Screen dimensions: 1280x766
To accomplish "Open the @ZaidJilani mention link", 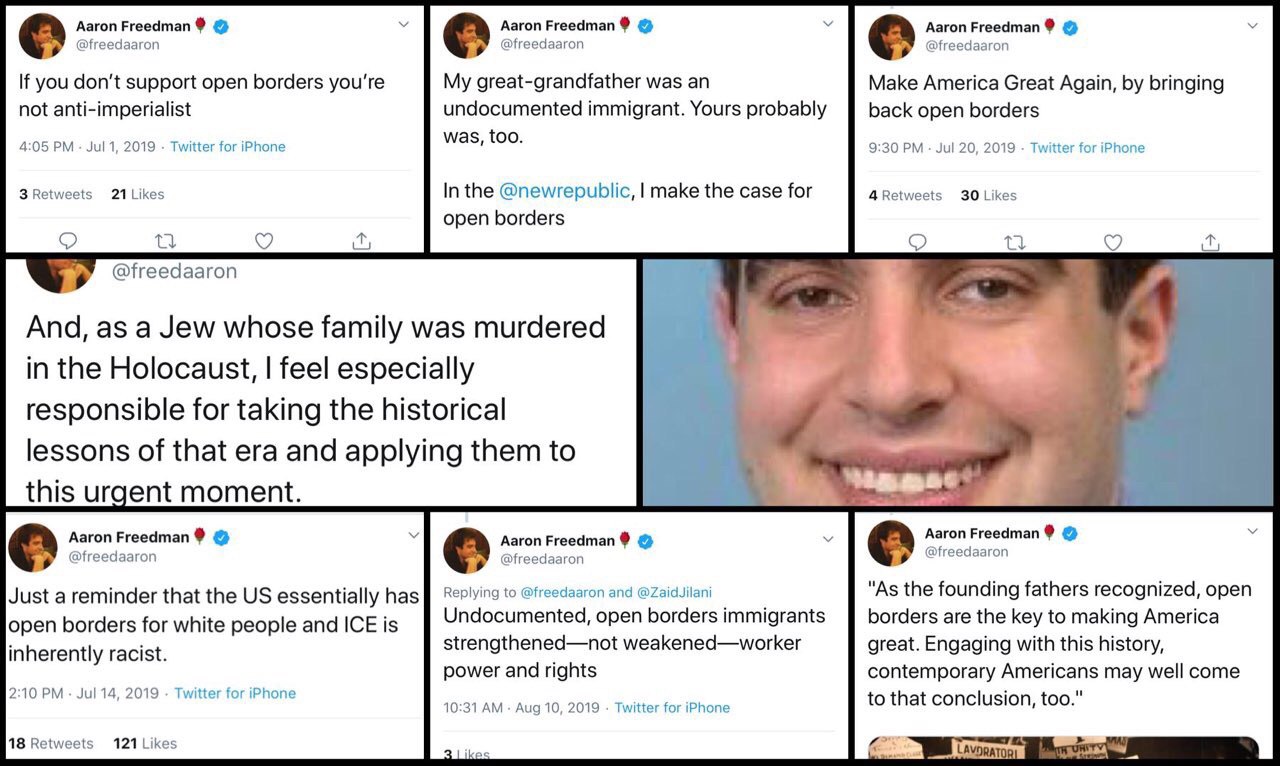I will point(675,592).
